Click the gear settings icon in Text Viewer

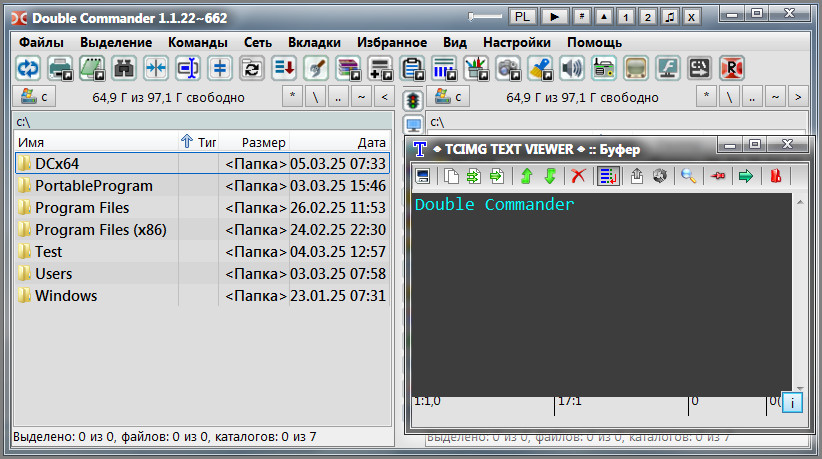coord(660,176)
